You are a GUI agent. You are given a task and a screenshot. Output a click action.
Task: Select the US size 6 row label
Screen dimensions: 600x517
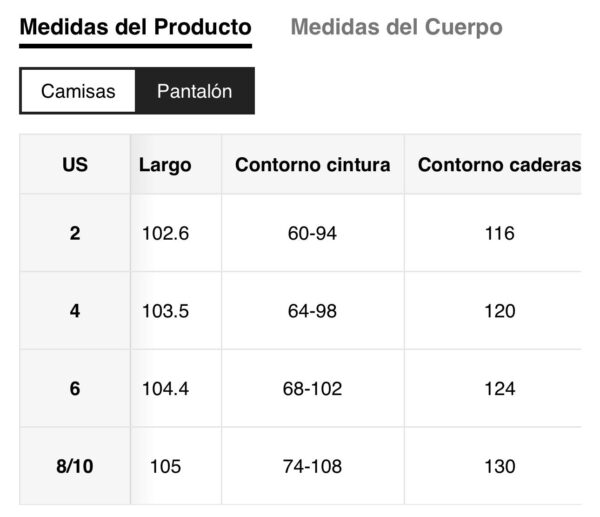pyautogui.click(x=75, y=388)
